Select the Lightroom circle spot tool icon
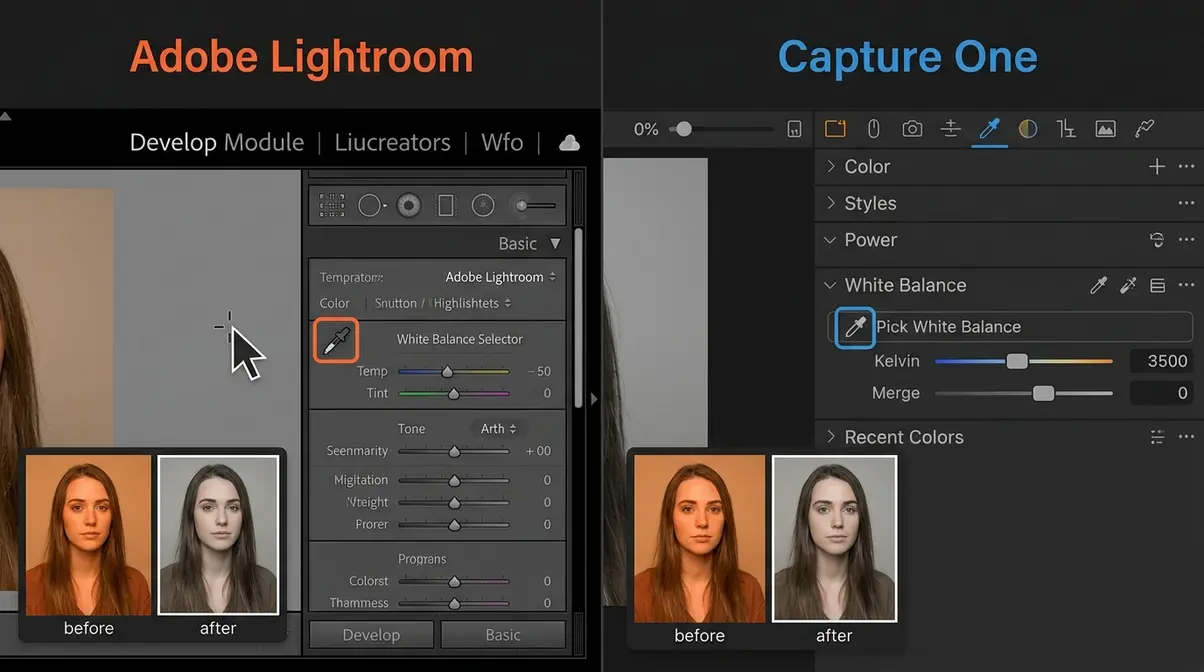The width and height of the screenshot is (1204, 672). tap(371, 206)
